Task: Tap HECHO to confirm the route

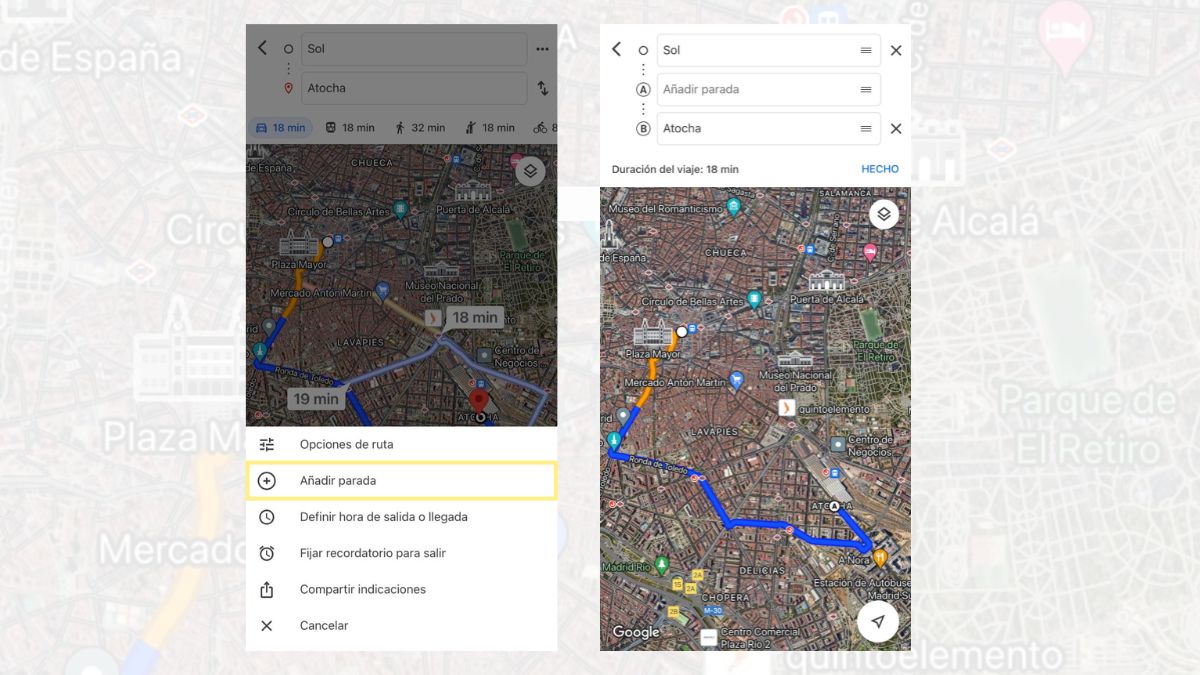Action: (x=879, y=168)
